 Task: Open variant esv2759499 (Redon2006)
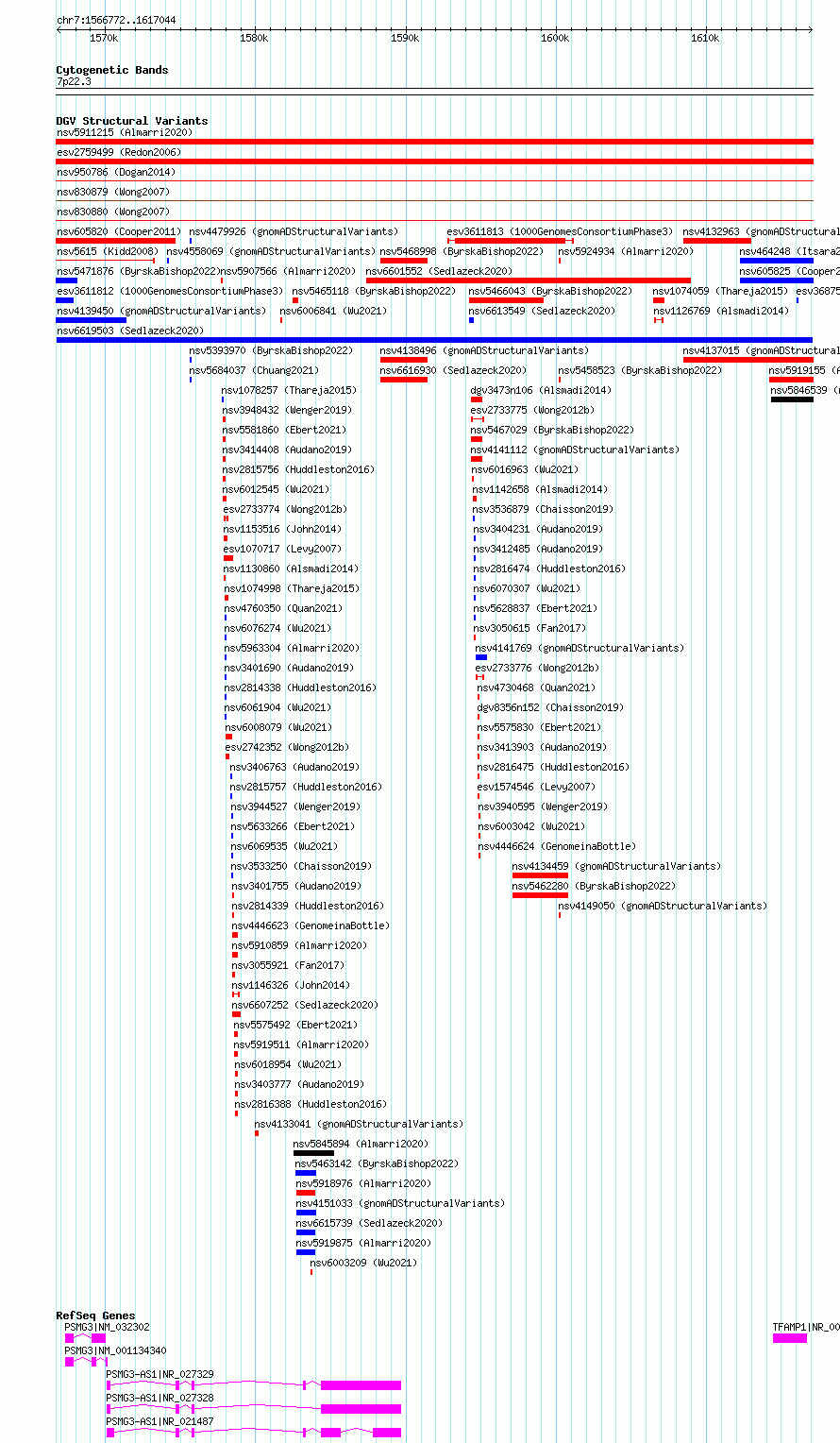point(119,152)
